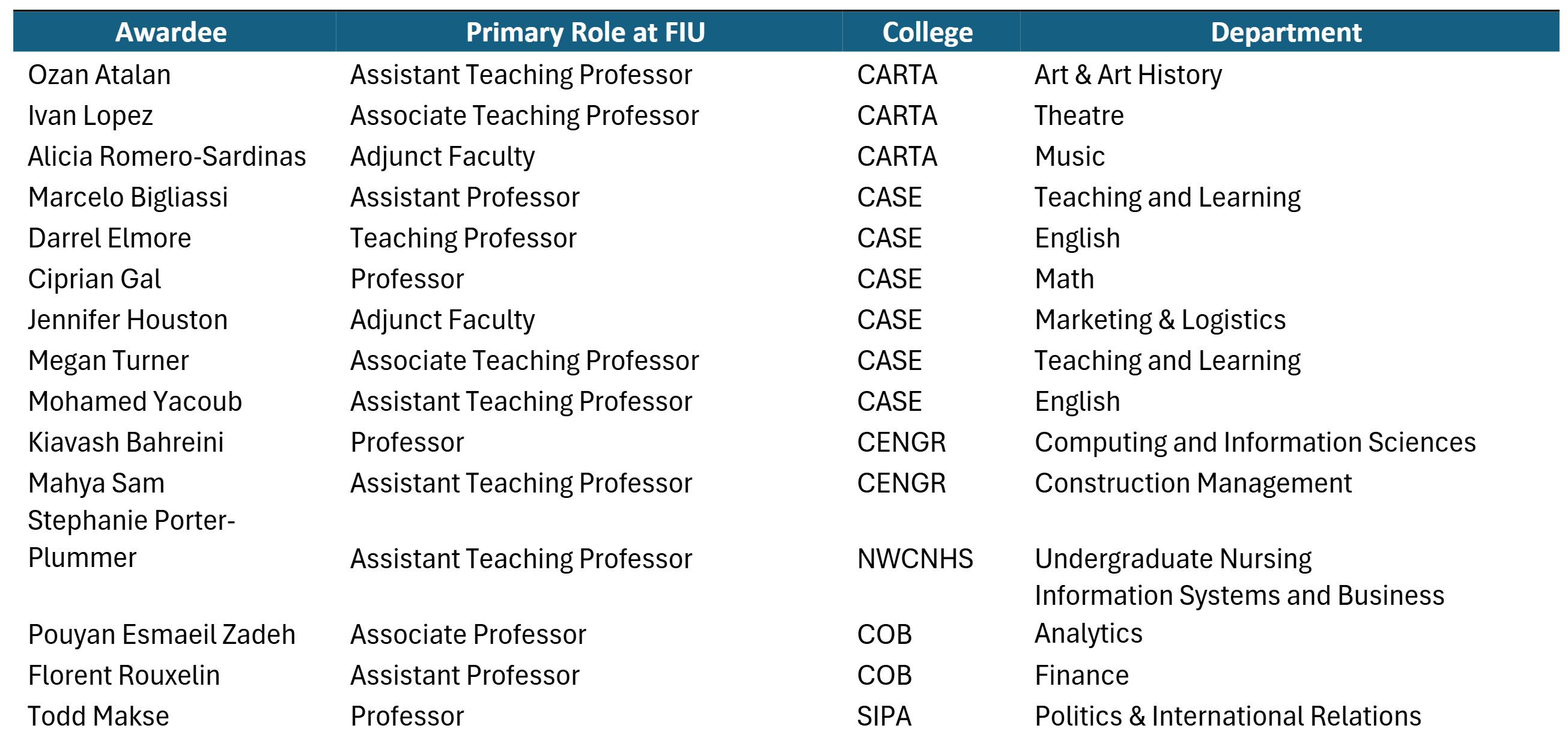This screenshot has width=1568, height=749.
Task: Select the Marcelo Bigliassi cell
Action: (128, 197)
